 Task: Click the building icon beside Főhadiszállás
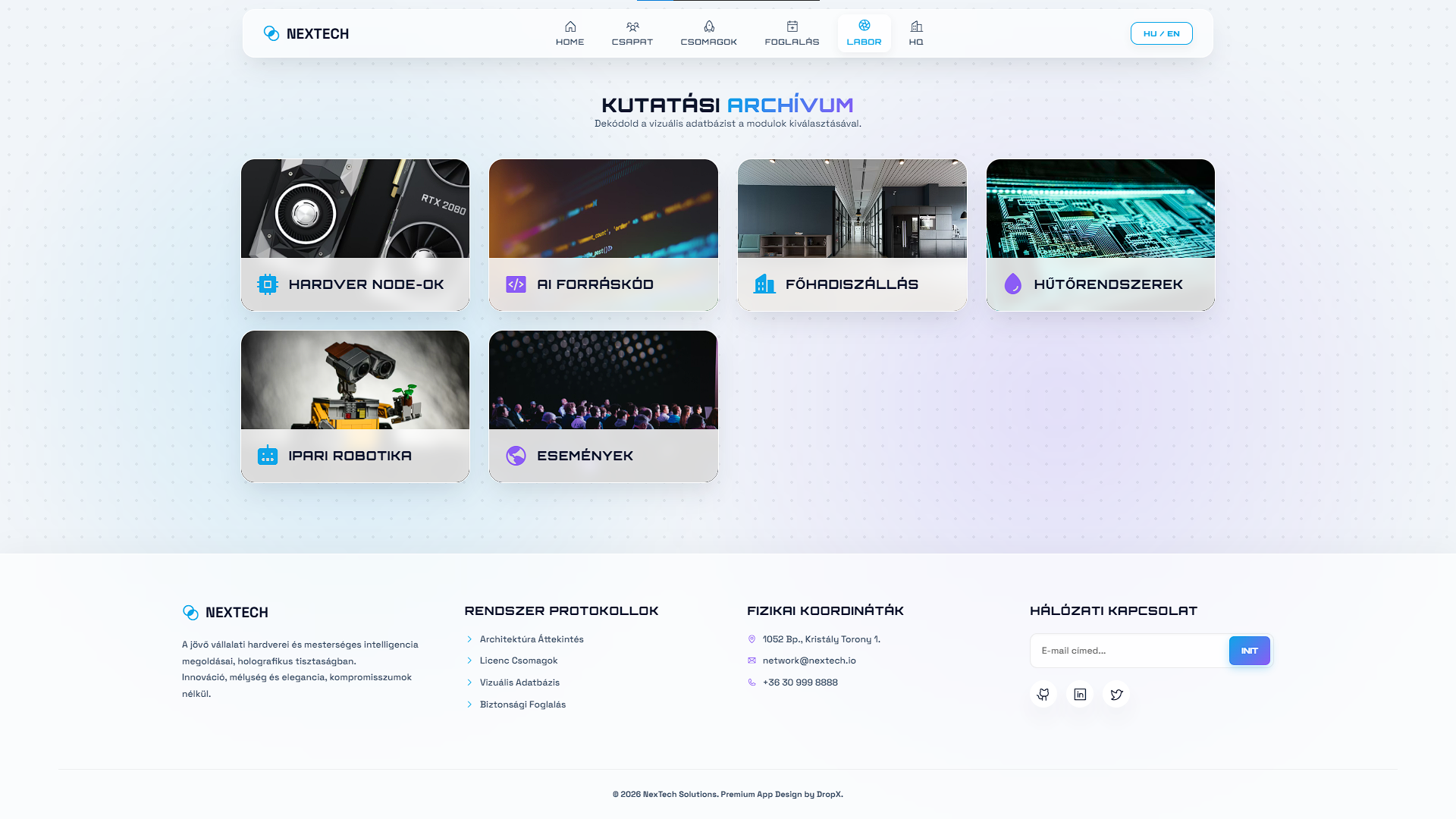coord(764,284)
